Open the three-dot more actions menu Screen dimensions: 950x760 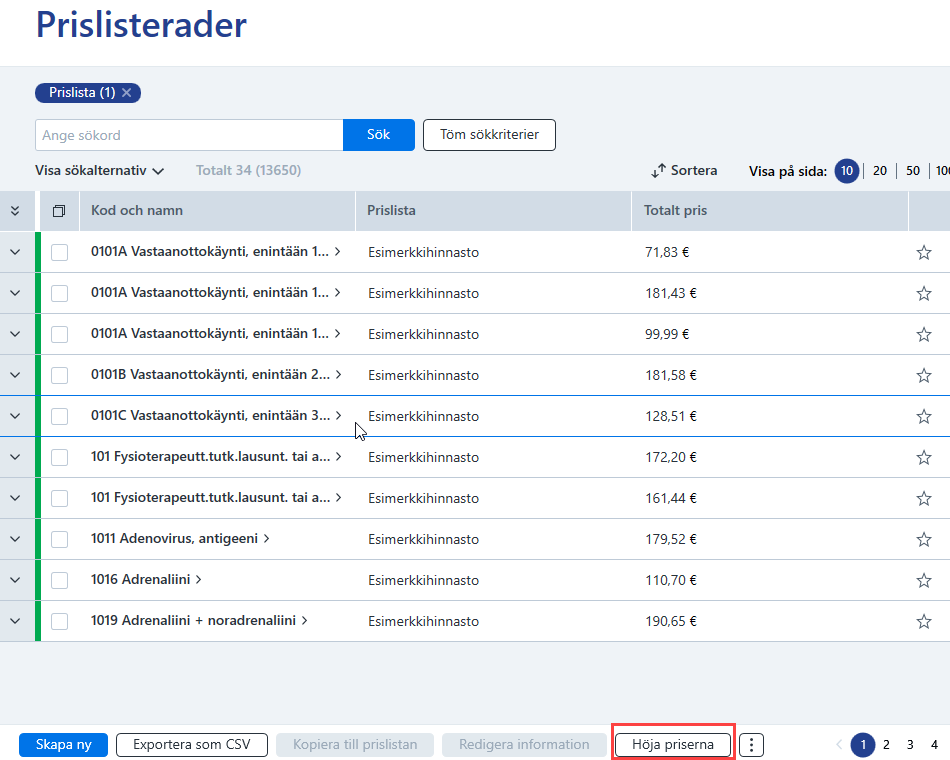(751, 745)
